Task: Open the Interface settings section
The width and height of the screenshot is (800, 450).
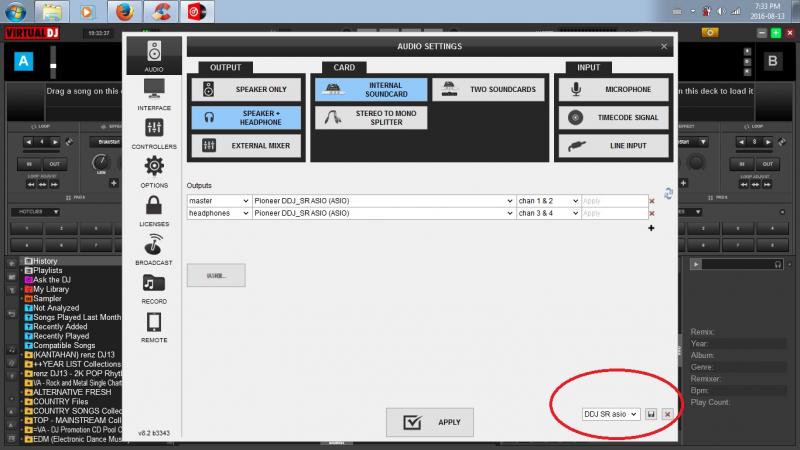Action: pos(154,95)
